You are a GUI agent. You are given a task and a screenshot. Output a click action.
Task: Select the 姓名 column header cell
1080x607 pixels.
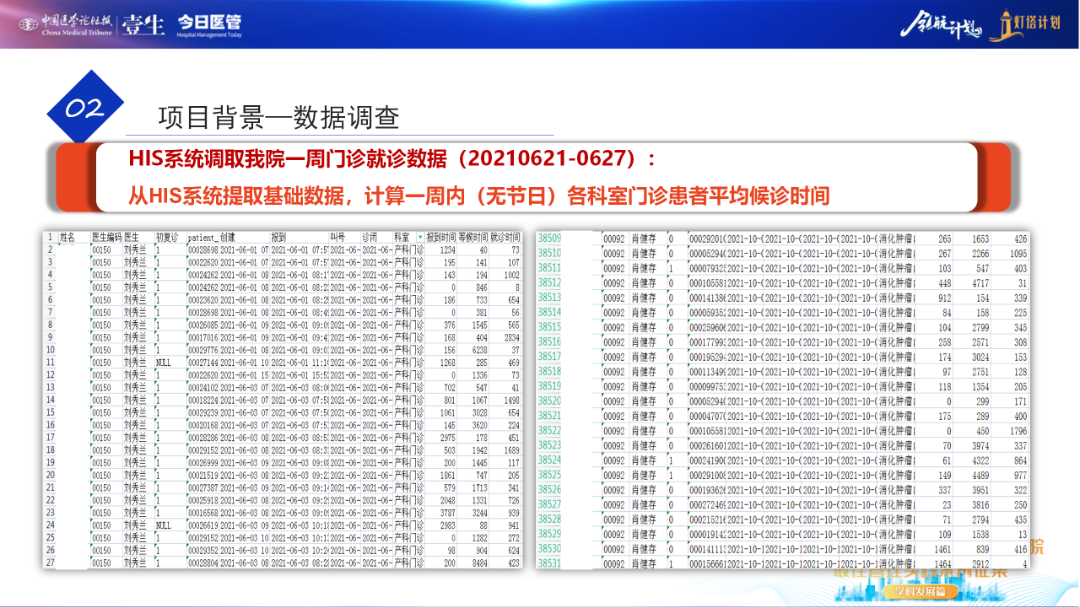[68, 238]
